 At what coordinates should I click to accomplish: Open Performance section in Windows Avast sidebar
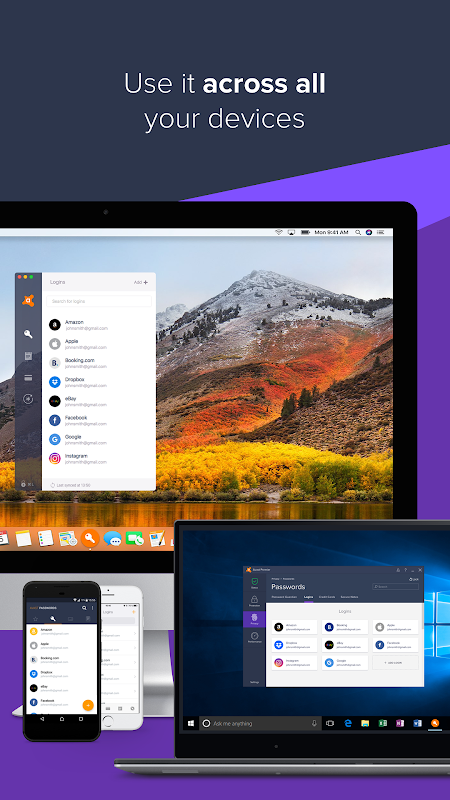(254, 637)
